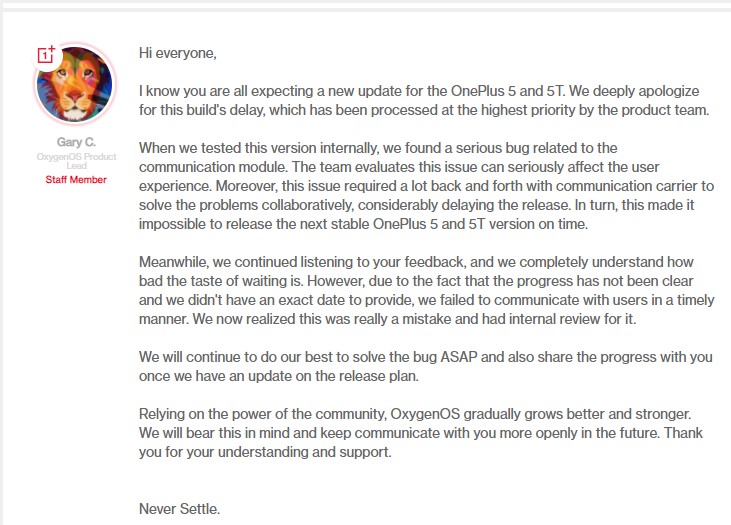Select the OxygenOS Product Lead title text
Image resolution: width=731 pixels, height=525 pixels.
pos(76,161)
